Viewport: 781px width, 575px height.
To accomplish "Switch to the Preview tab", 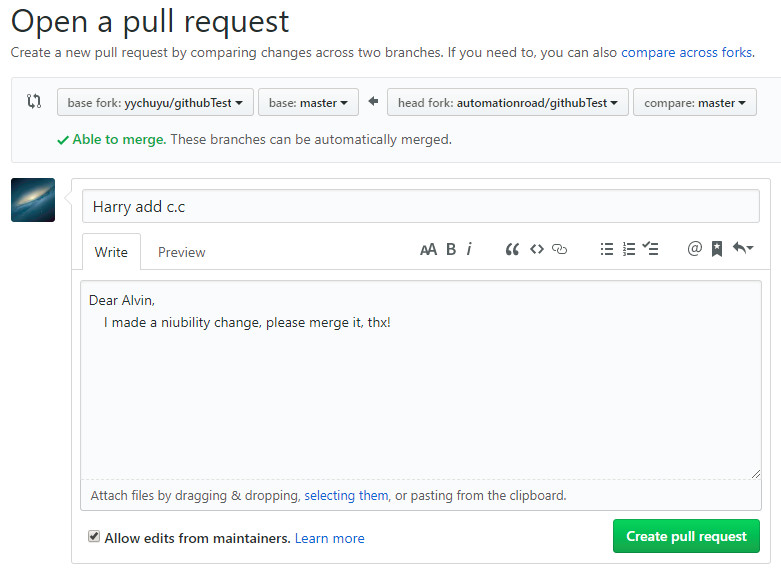I will point(181,252).
